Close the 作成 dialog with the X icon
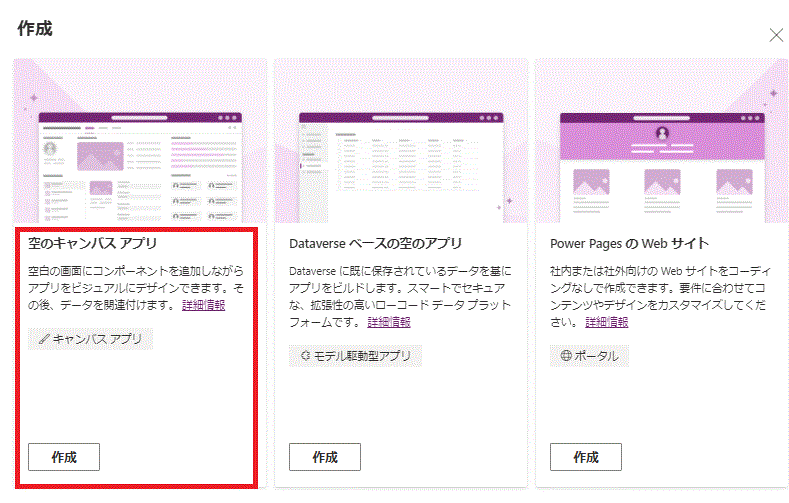This screenshot has width=789, height=503. tap(775, 35)
